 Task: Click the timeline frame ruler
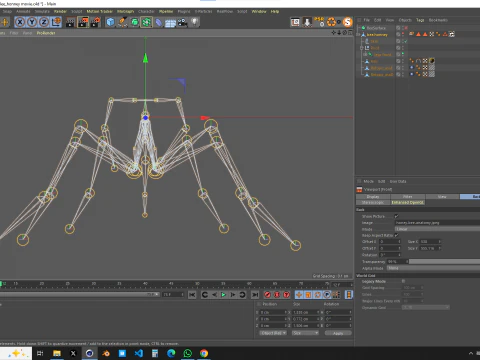click(165, 285)
